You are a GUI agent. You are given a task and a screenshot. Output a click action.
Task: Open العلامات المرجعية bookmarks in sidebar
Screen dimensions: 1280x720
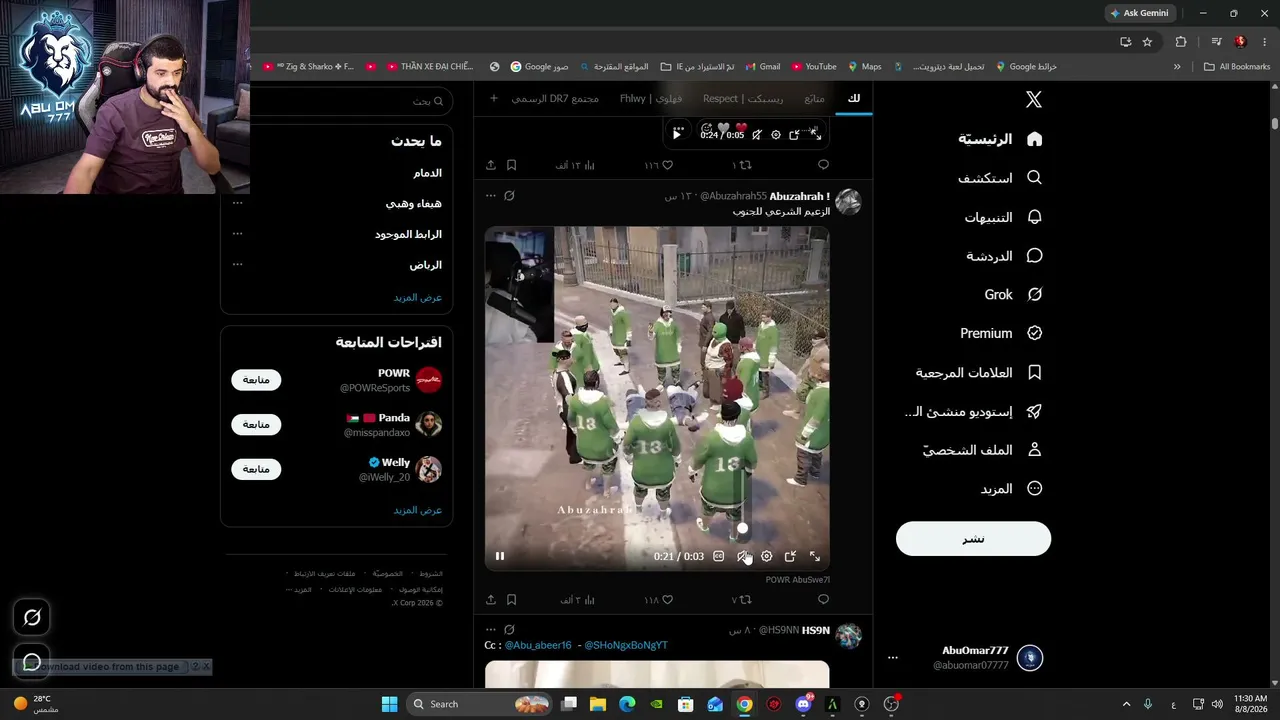[979, 372]
